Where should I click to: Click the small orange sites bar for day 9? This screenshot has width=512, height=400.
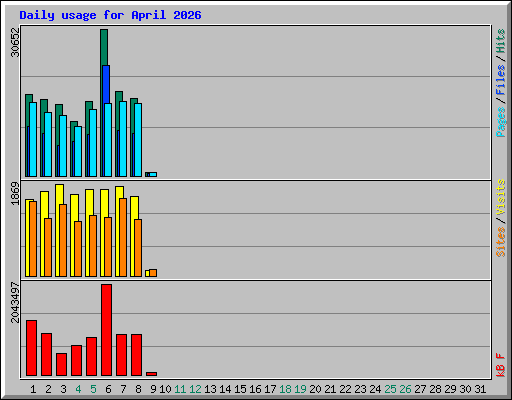point(153,273)
